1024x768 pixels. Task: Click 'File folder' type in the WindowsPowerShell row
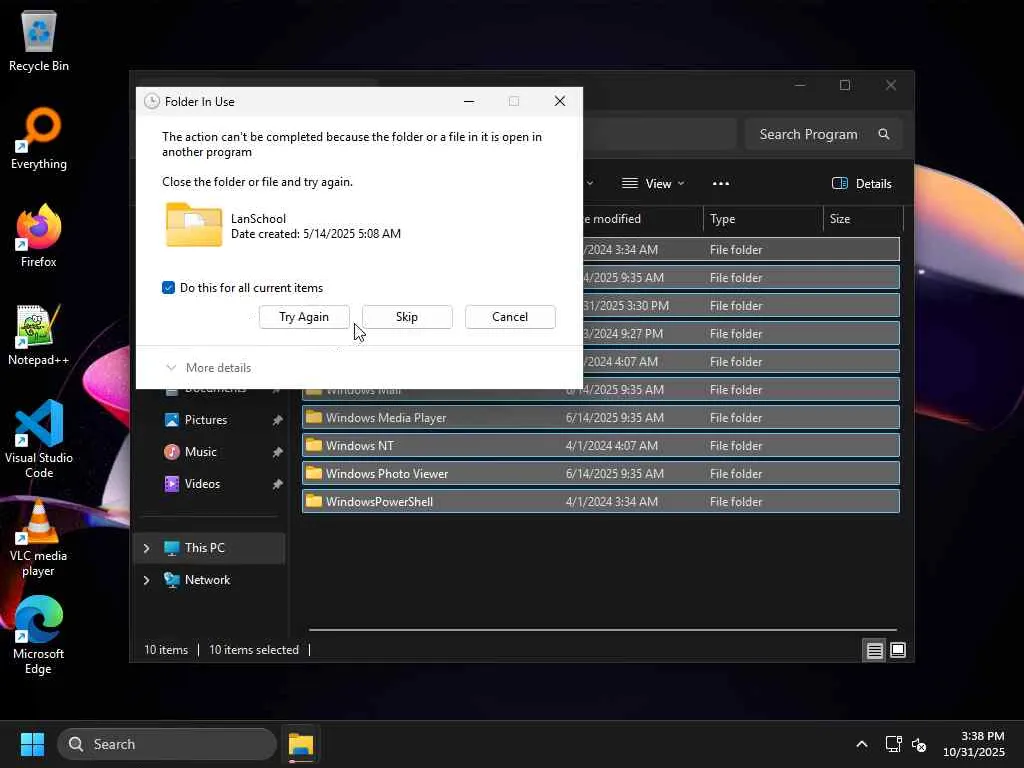coord(736,502)
